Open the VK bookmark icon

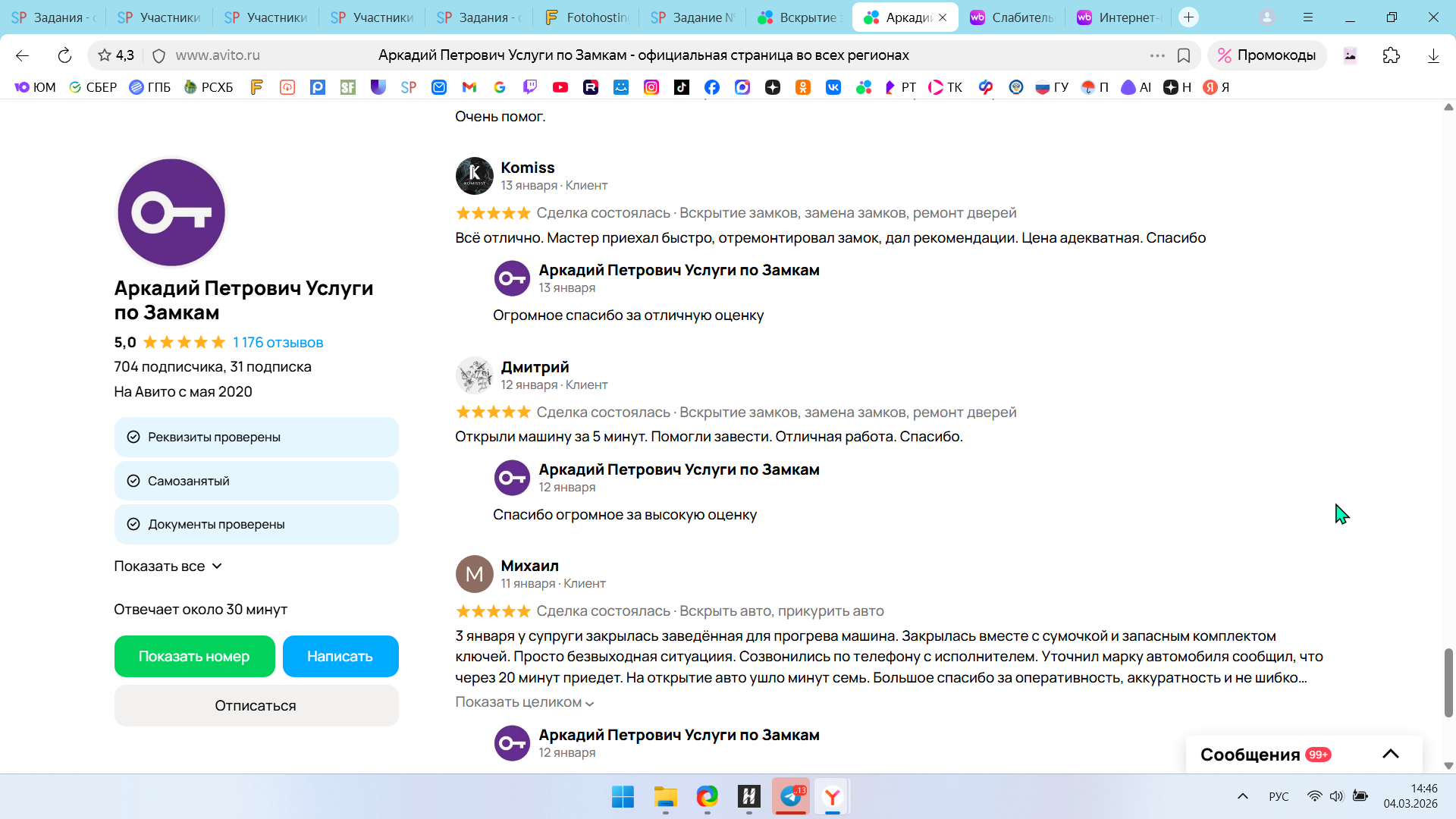833,87
